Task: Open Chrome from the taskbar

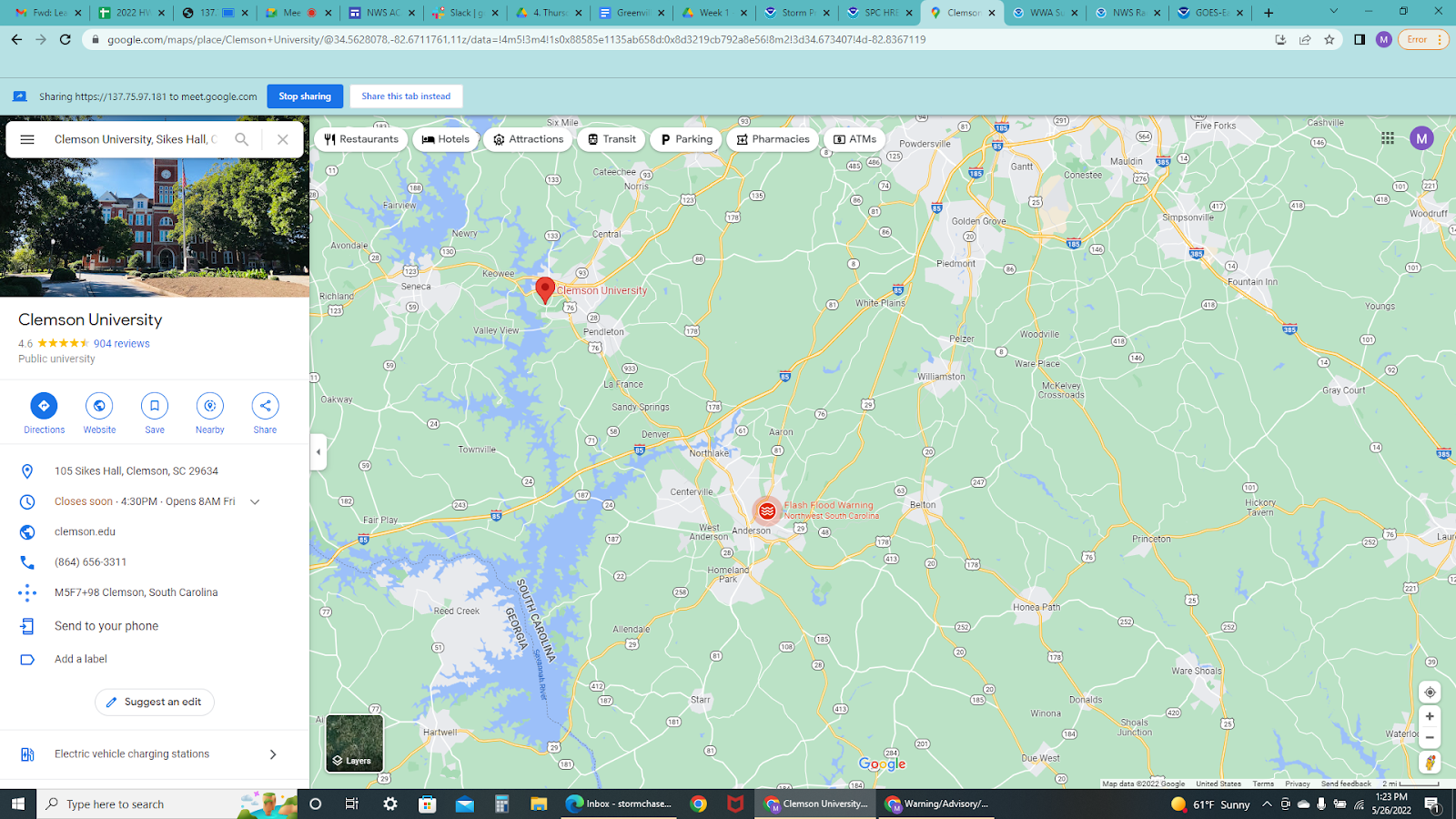Action: [698, 804]
